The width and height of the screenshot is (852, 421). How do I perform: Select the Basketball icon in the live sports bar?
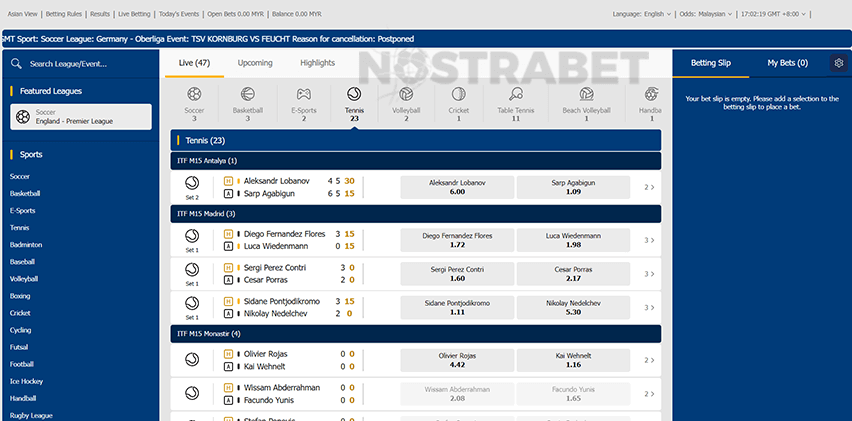[x=247, y=95]
